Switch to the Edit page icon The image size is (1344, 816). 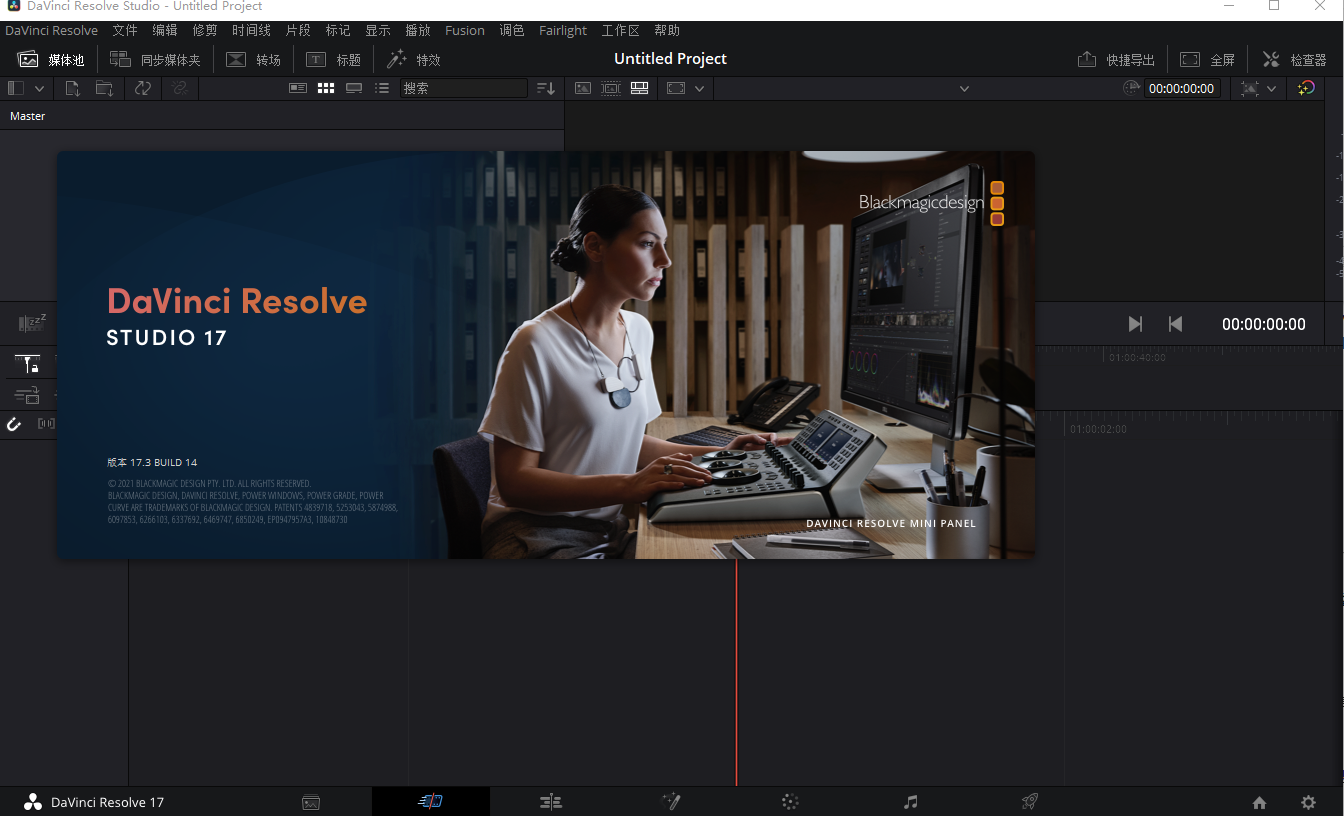click(551, 802)
